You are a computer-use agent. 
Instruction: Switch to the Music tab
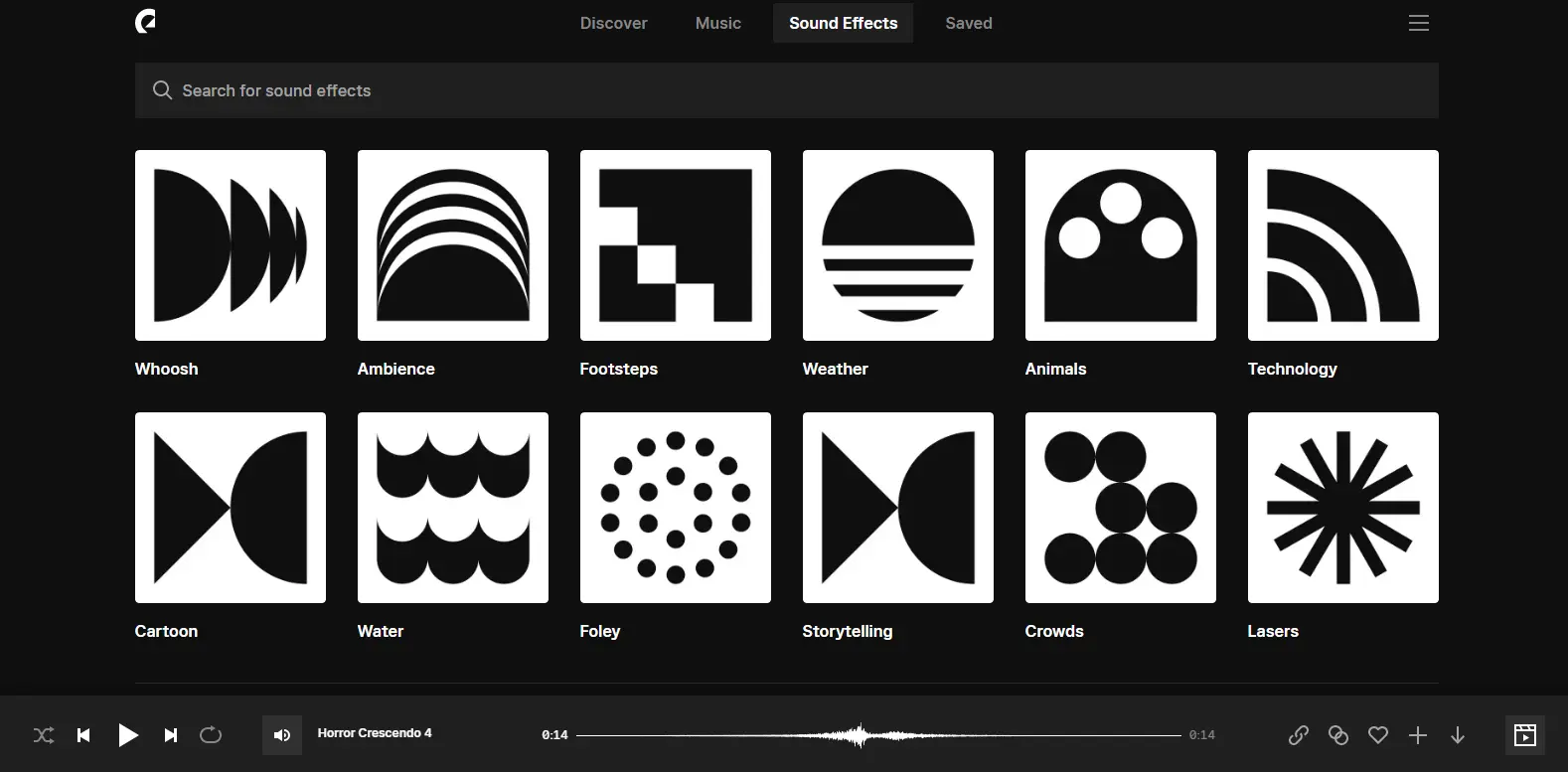click(718, 23)
